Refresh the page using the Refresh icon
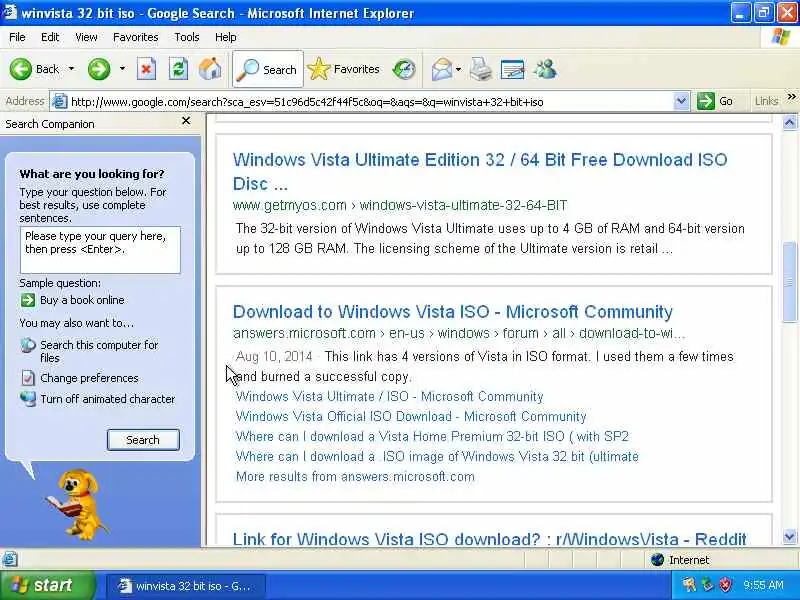 point(178,69)
